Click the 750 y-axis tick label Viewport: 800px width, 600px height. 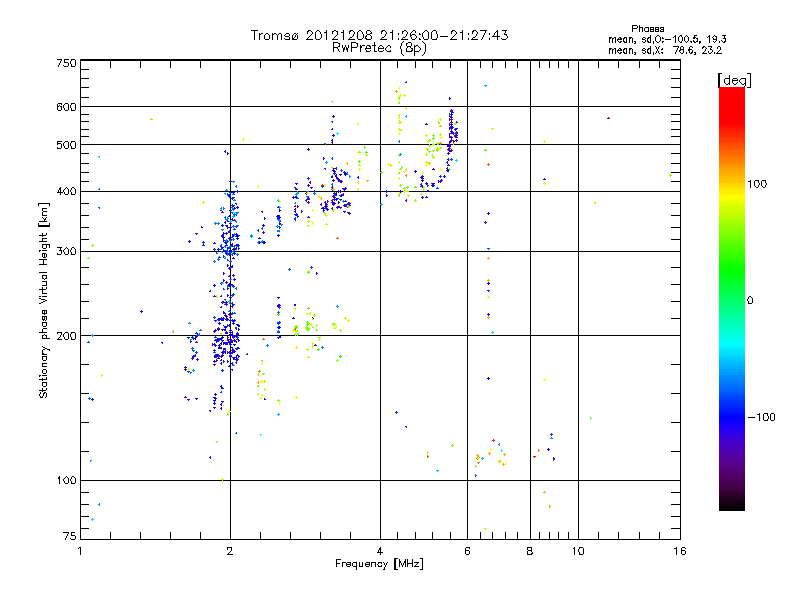click(x=67, y=63)
